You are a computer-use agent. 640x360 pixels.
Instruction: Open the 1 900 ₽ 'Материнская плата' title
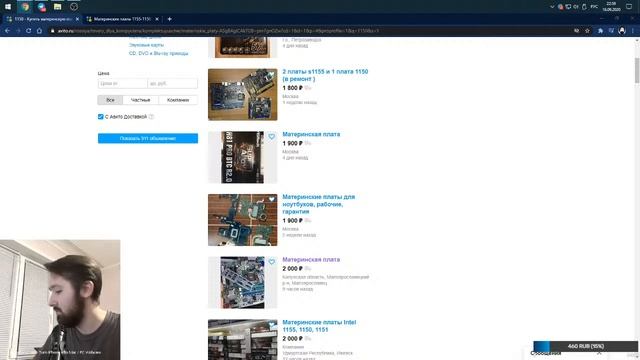pyautogui.click(x=311, y=134)
